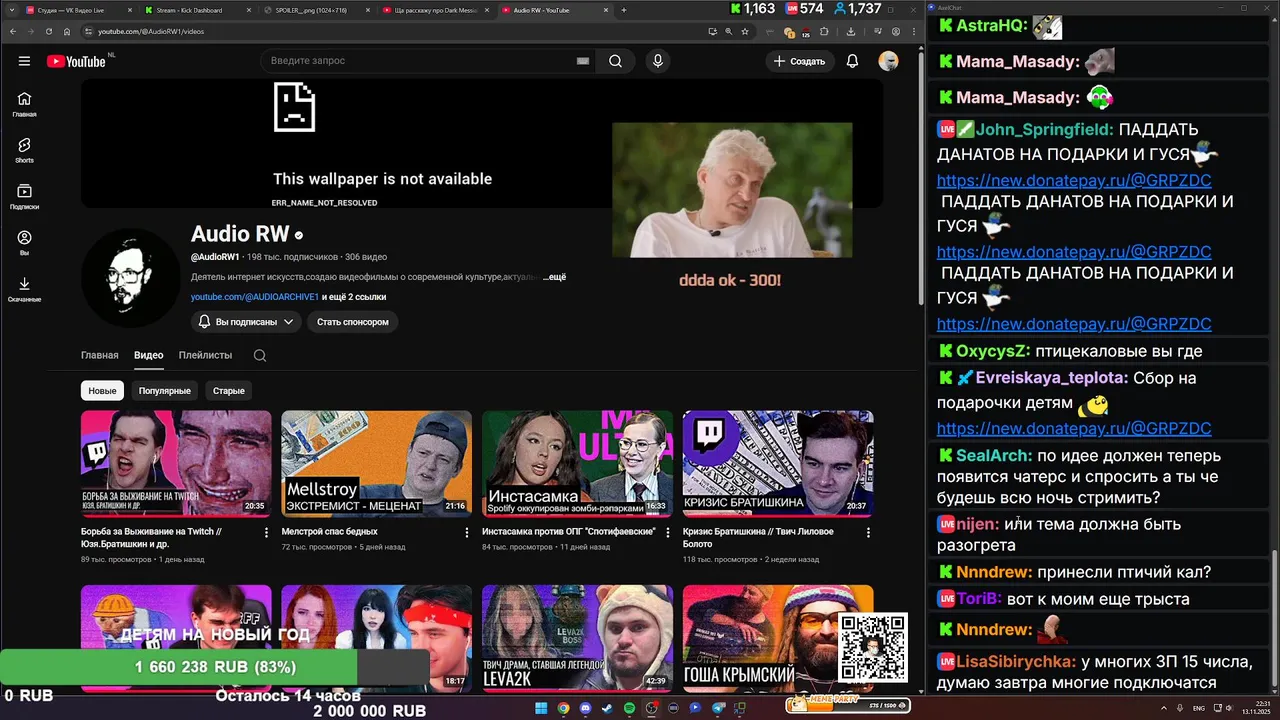Go to the YouTube logo homepage
Image resolution: width=1280 pixels, height=720 pixels.
(x=76, y=61)
